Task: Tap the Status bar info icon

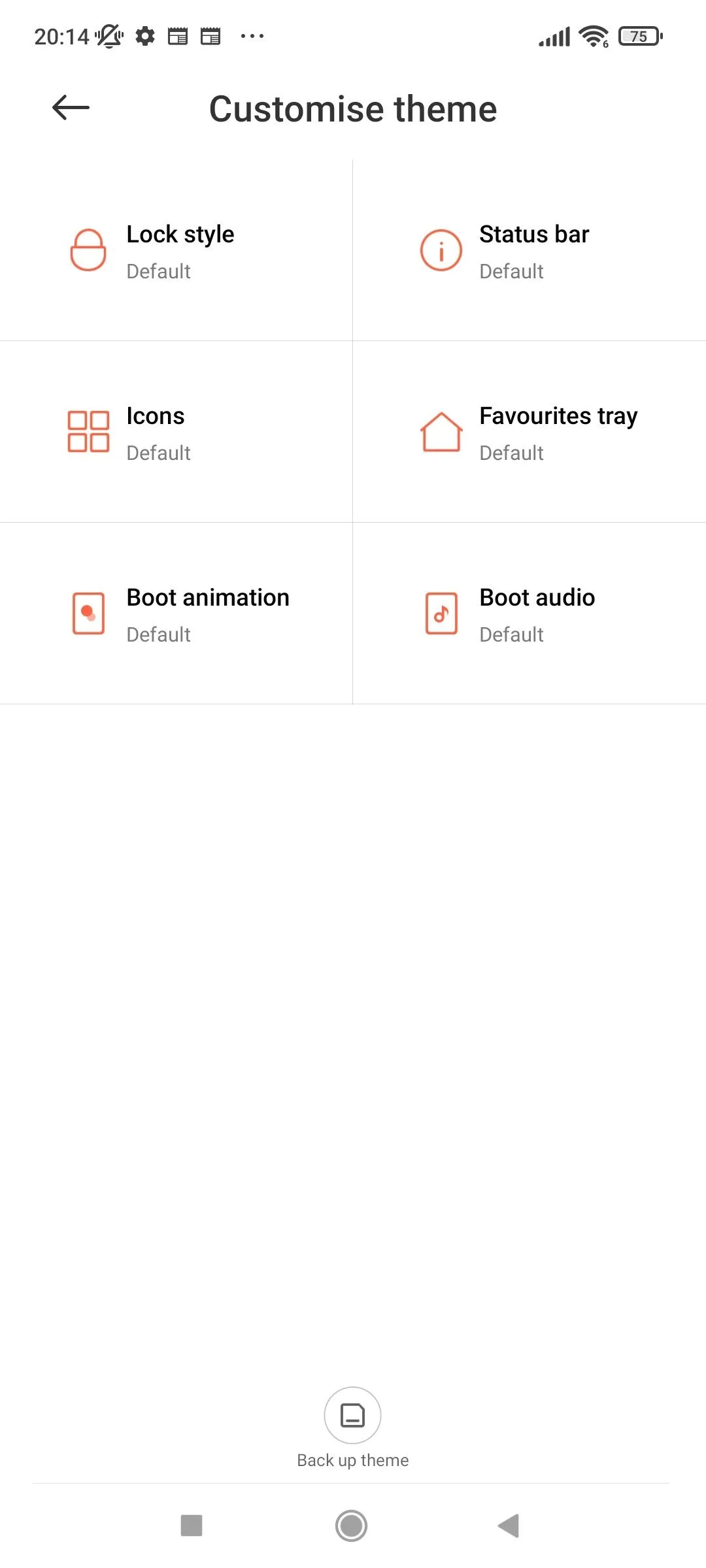Action: (x=441, y=250)
